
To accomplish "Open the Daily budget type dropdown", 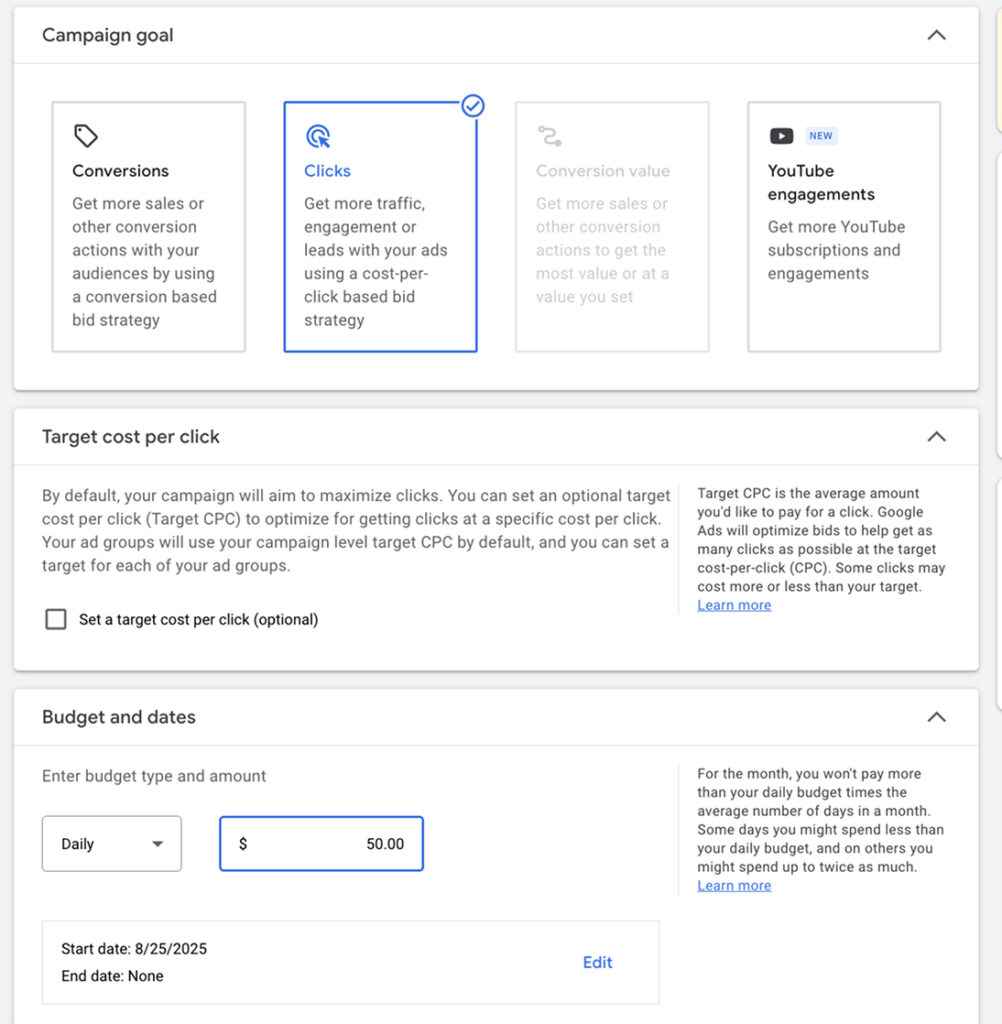I will [112, 844].
